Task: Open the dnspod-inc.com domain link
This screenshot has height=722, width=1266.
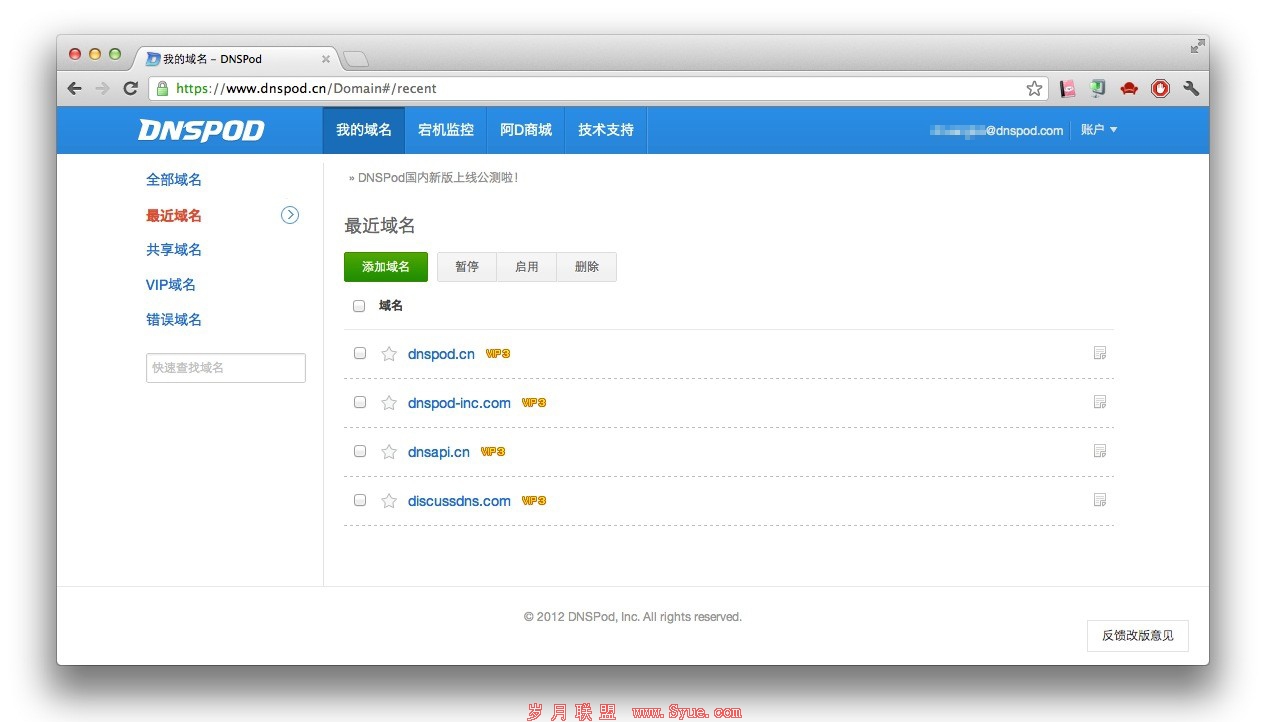Action: [x=459, y=403]
